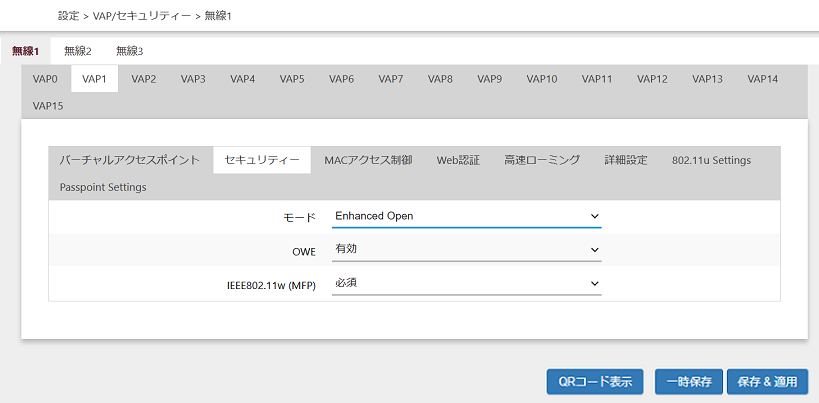Open the IEEE802.11w (MFP) dropdown
Image resolution: width=819 pixels, height=403 pixels.
click(x=466, y=284)
